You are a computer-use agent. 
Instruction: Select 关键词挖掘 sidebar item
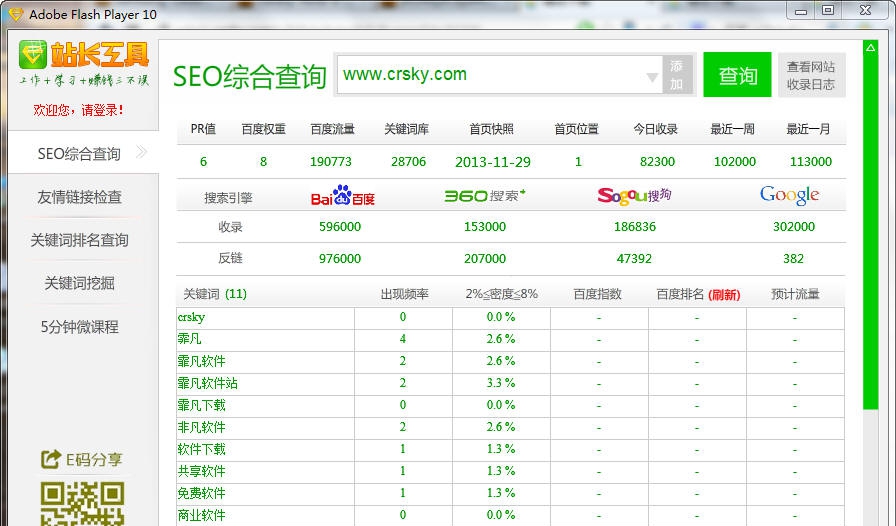tap(79, 283)
